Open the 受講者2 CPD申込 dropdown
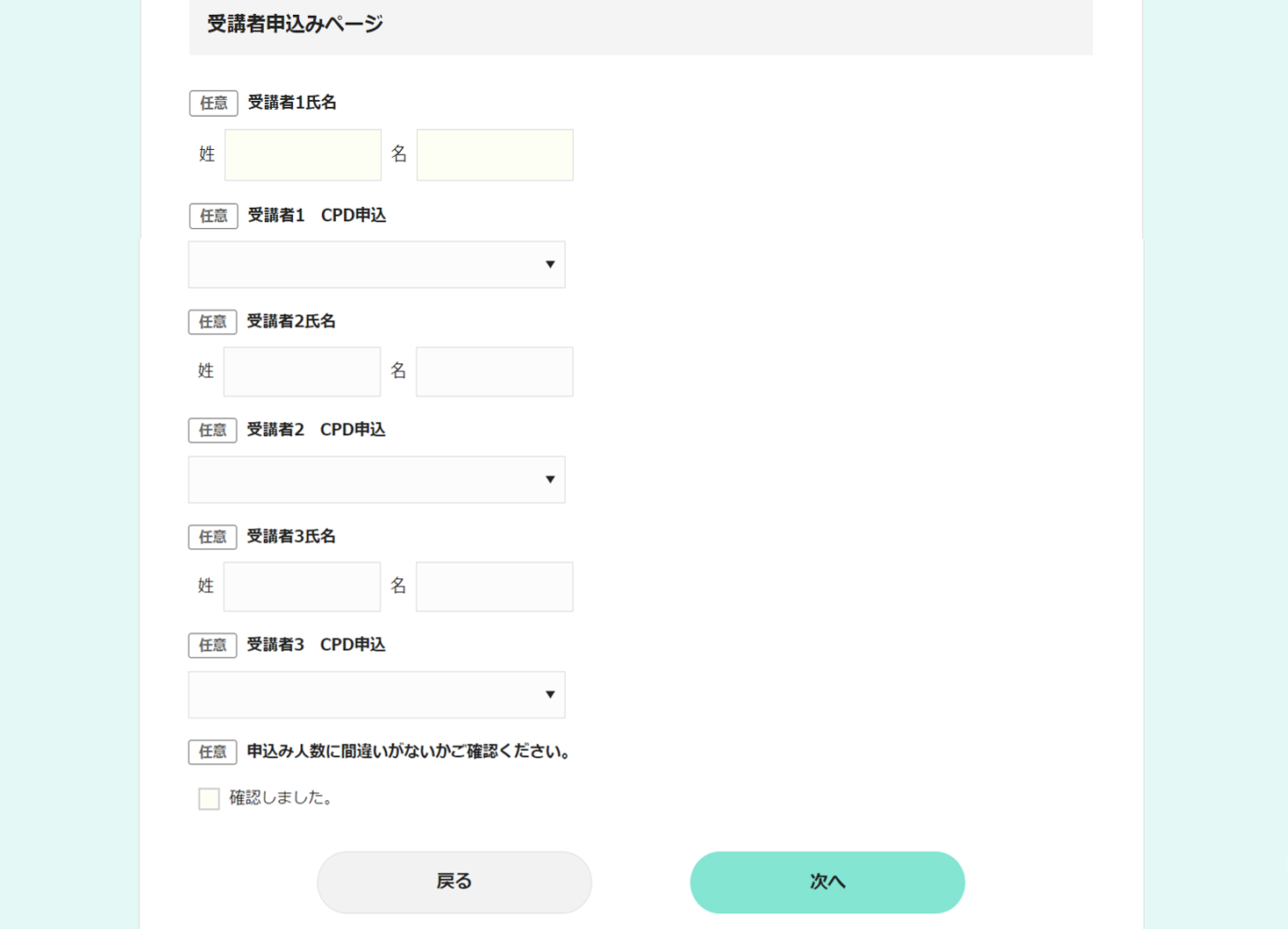Viewport: 1288px width, 929px height. (376, 479)
